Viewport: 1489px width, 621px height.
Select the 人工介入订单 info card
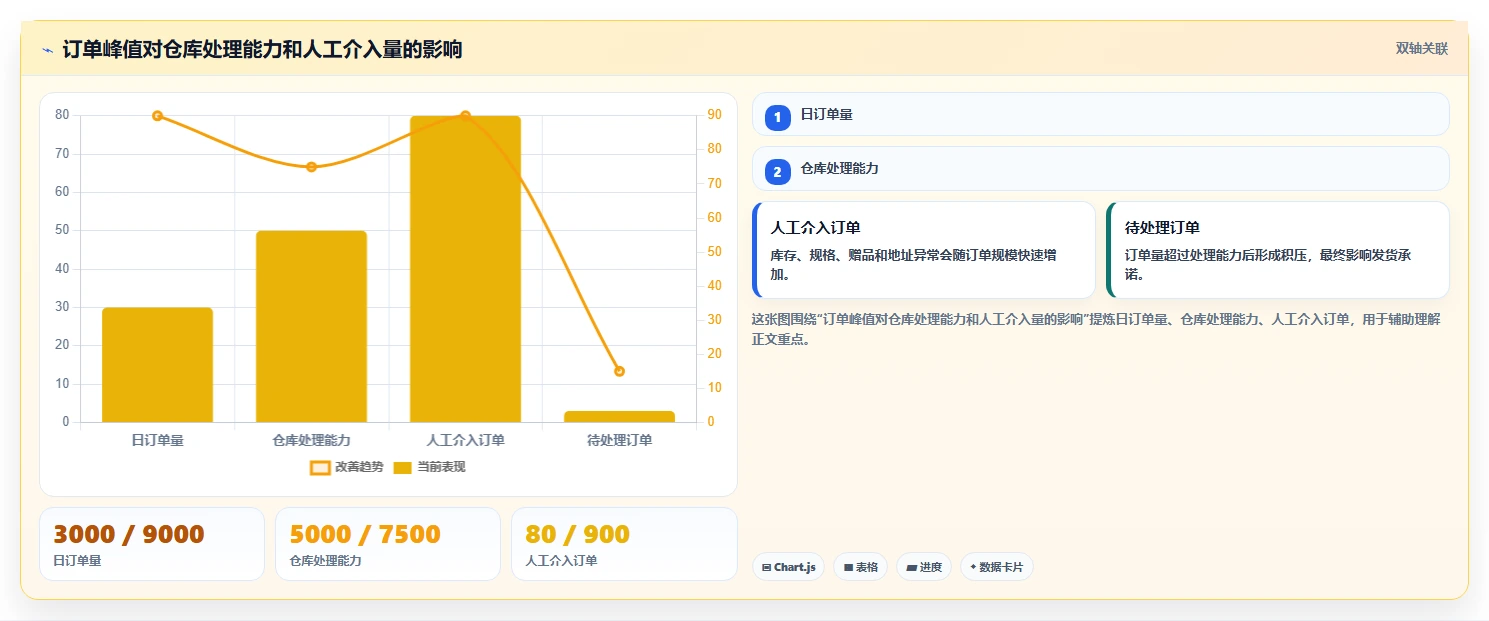[924, 250]
